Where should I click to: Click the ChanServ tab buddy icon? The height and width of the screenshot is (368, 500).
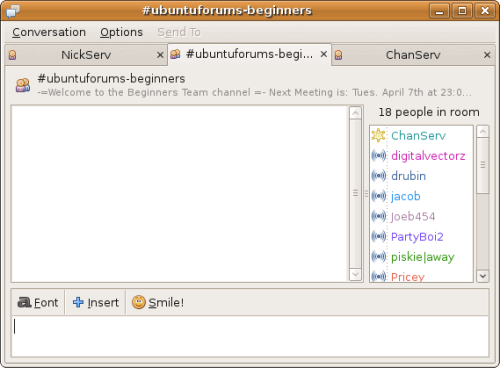pyautogui.click(x=338, y=55)
